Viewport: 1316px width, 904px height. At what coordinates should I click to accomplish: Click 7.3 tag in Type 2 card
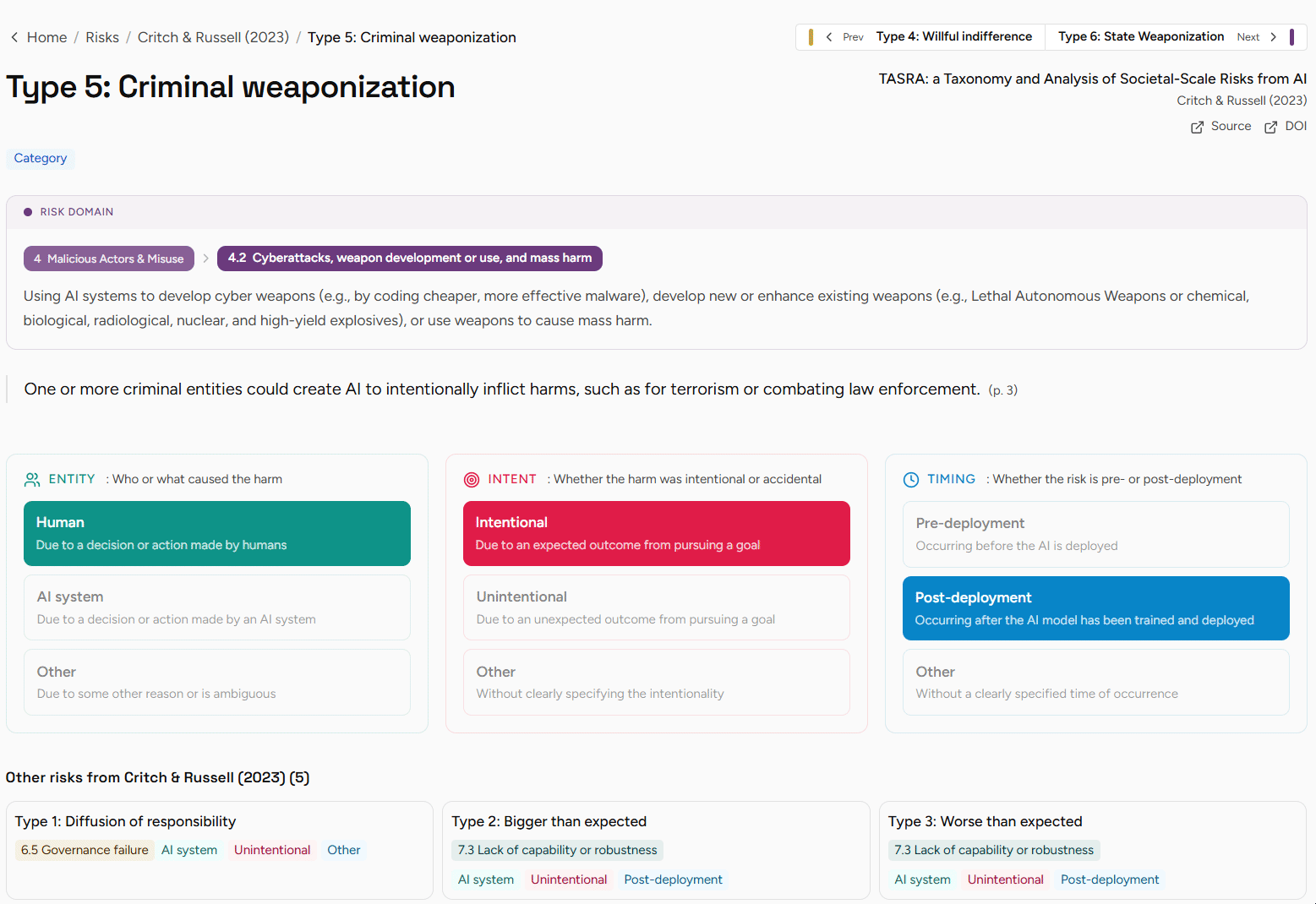pos(558,850)
